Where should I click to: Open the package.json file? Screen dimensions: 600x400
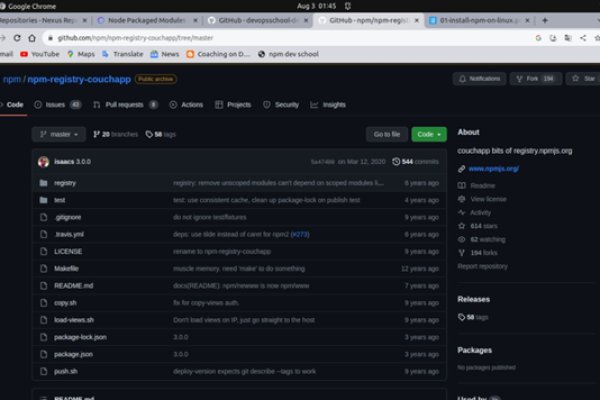73,354
